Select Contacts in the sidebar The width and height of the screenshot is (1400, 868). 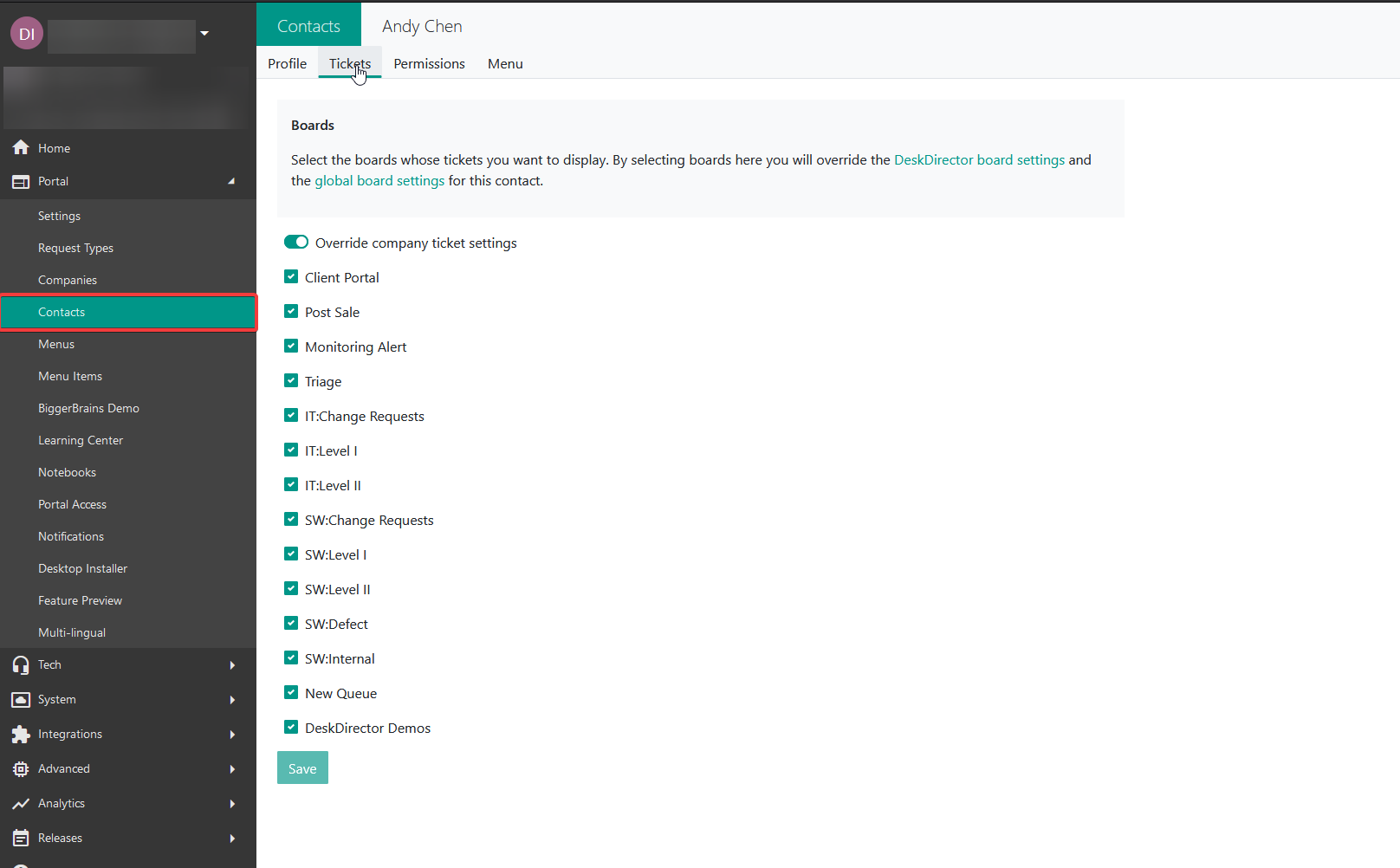pos(128,312)
